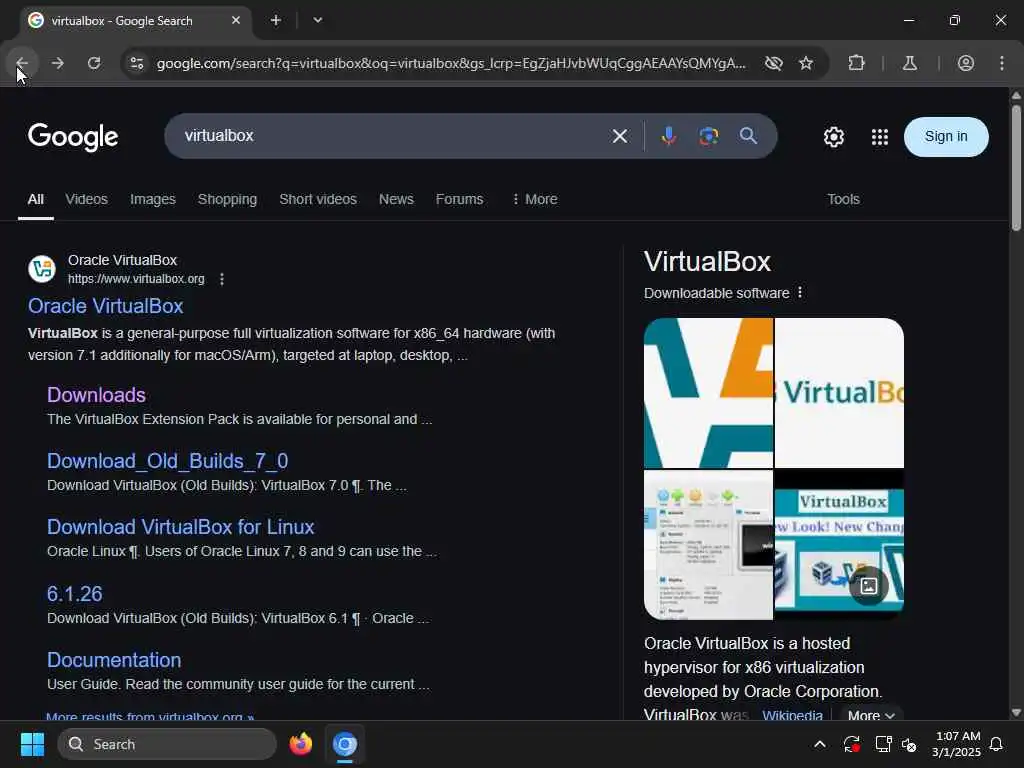Click the Chrome taskbar icon

coord(345,744)
